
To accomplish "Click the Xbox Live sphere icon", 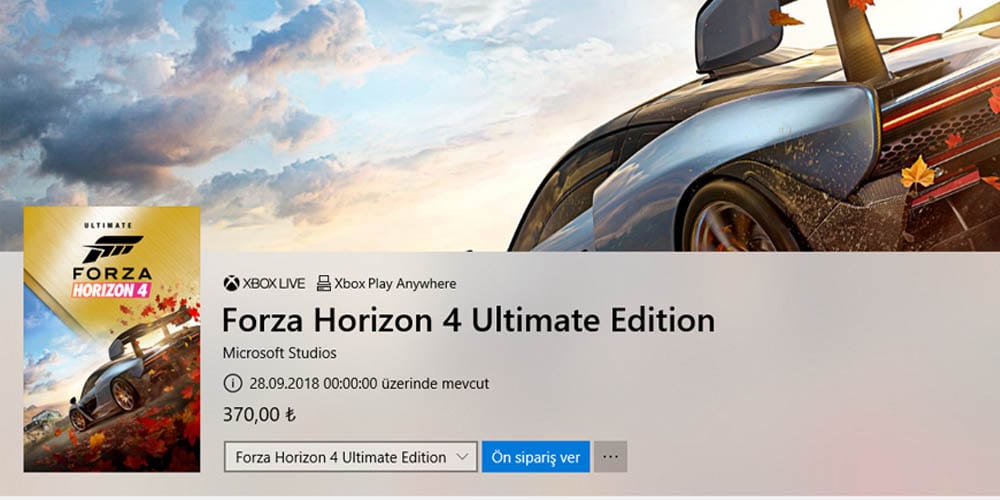I will [x=232, y=283].
